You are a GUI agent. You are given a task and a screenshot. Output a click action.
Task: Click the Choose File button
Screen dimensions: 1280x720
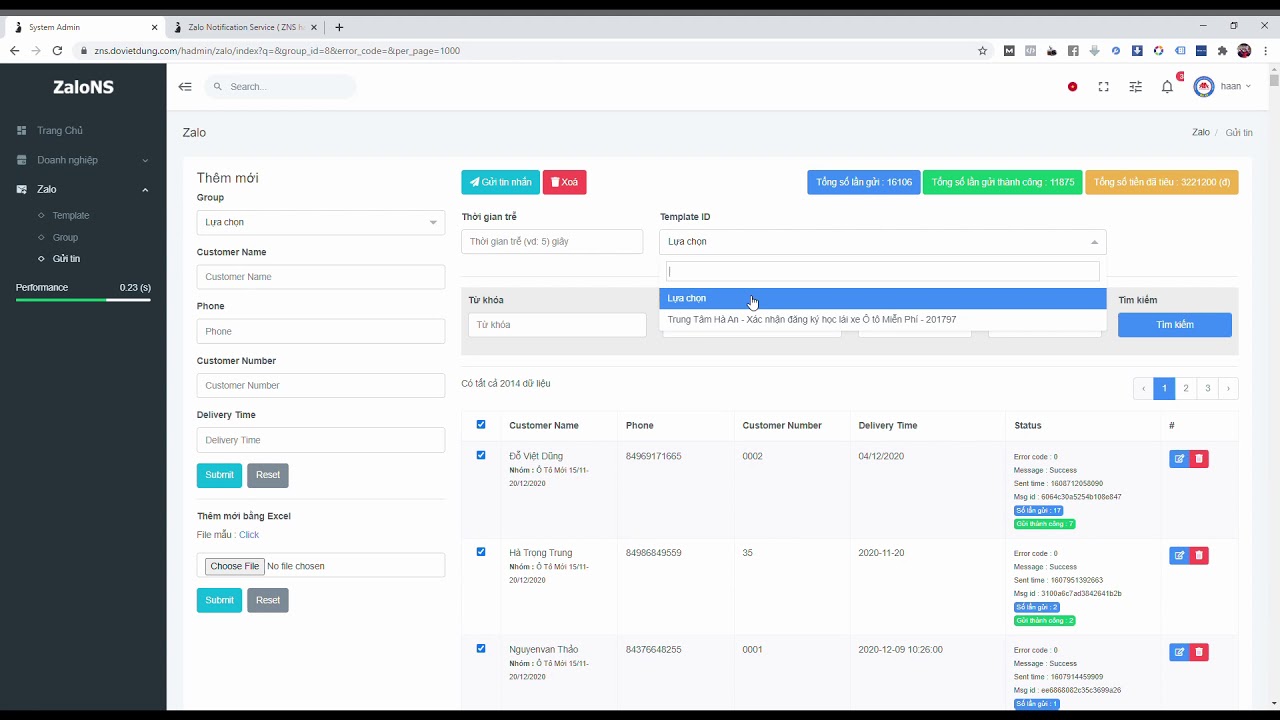(x=235, y=566)
